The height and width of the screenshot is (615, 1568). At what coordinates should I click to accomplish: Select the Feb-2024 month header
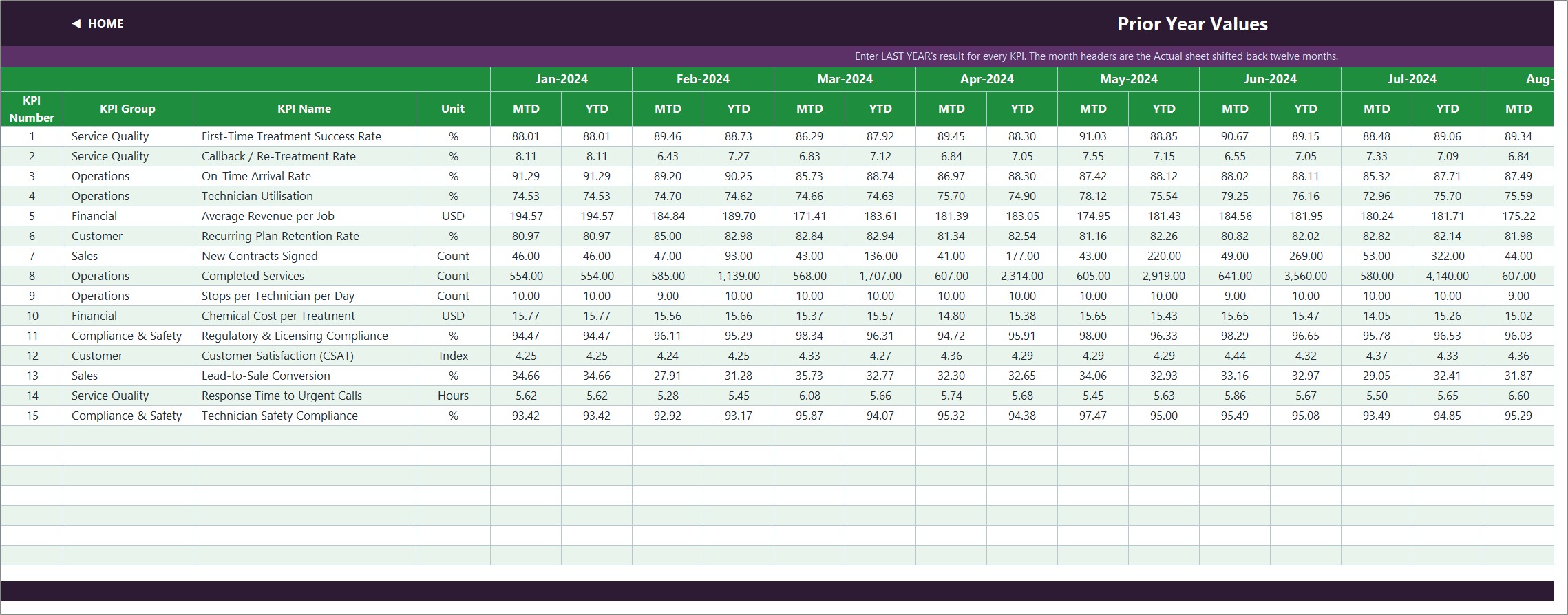pos(703,79)
